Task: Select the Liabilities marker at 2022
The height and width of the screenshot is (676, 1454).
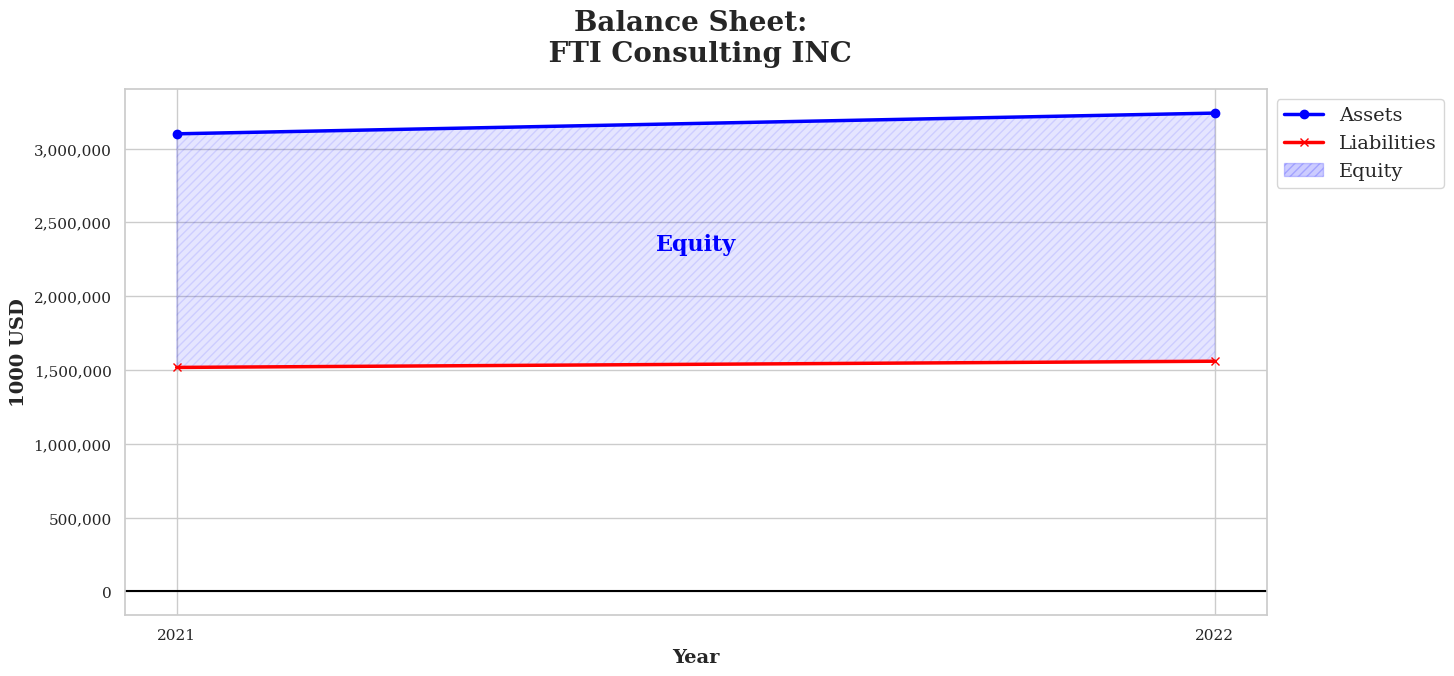Action: click(1215, 361)
